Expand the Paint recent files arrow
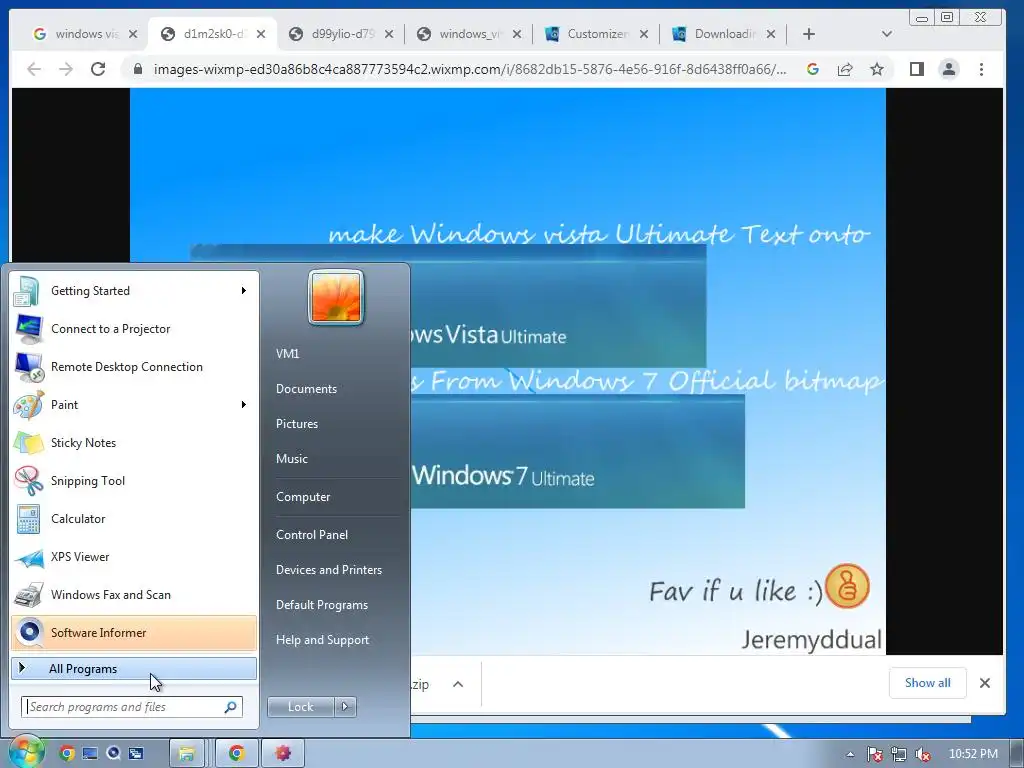The height and width of the screenshot is (768, 1024). [244, 404]
